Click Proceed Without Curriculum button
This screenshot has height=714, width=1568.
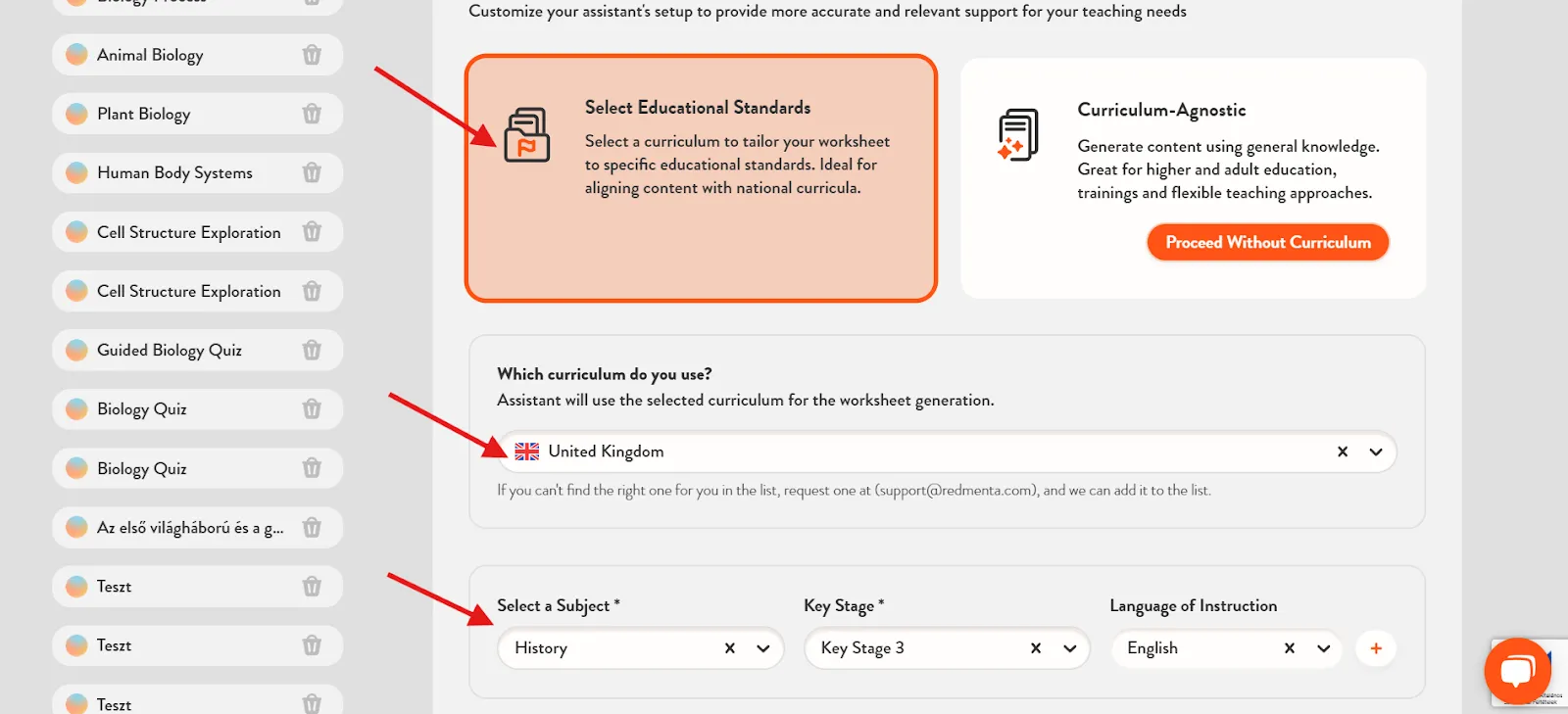1268,242
